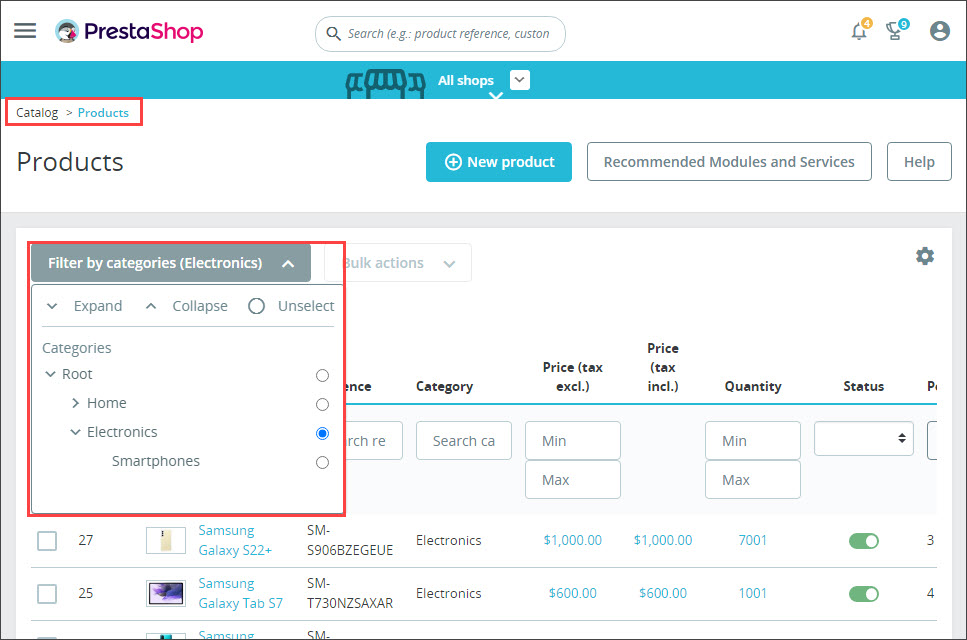Open notifications bell
The height and width of the screenshot is (640, 967).
860,30
